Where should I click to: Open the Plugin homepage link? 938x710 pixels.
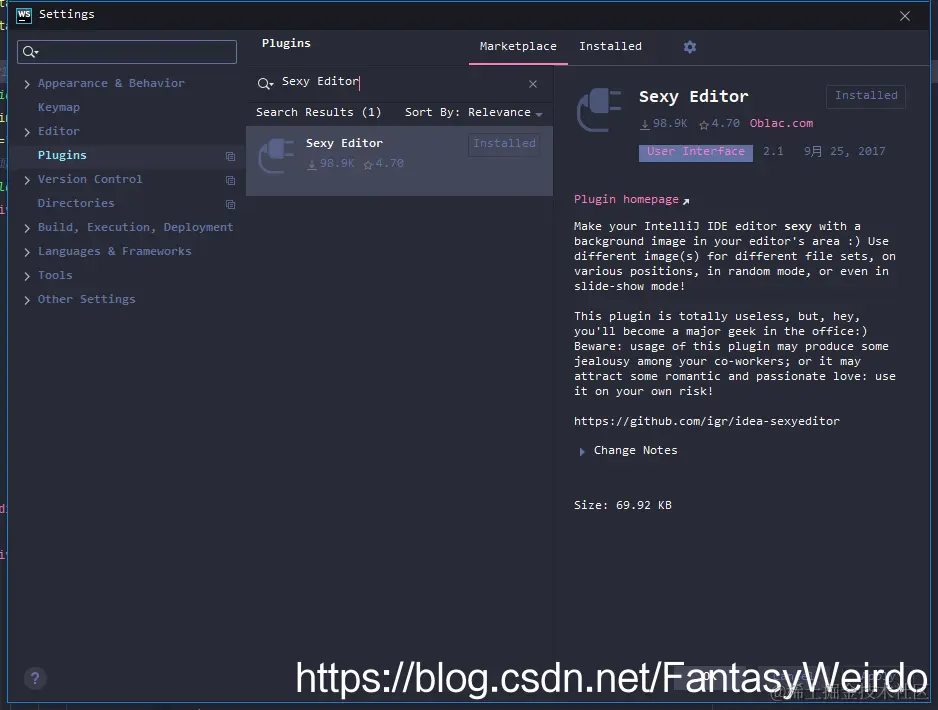[626, 199]
